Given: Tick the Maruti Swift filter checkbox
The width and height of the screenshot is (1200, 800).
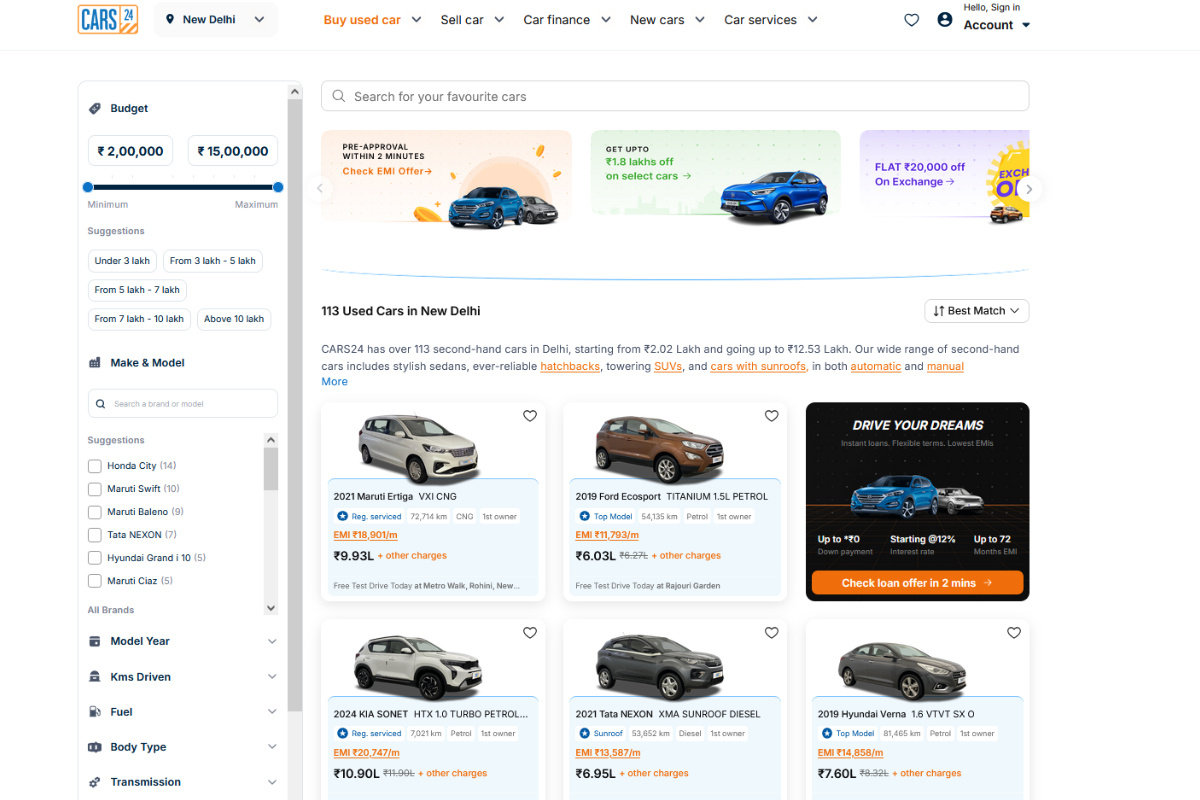Looking at the screenshot, I should 95,489.
